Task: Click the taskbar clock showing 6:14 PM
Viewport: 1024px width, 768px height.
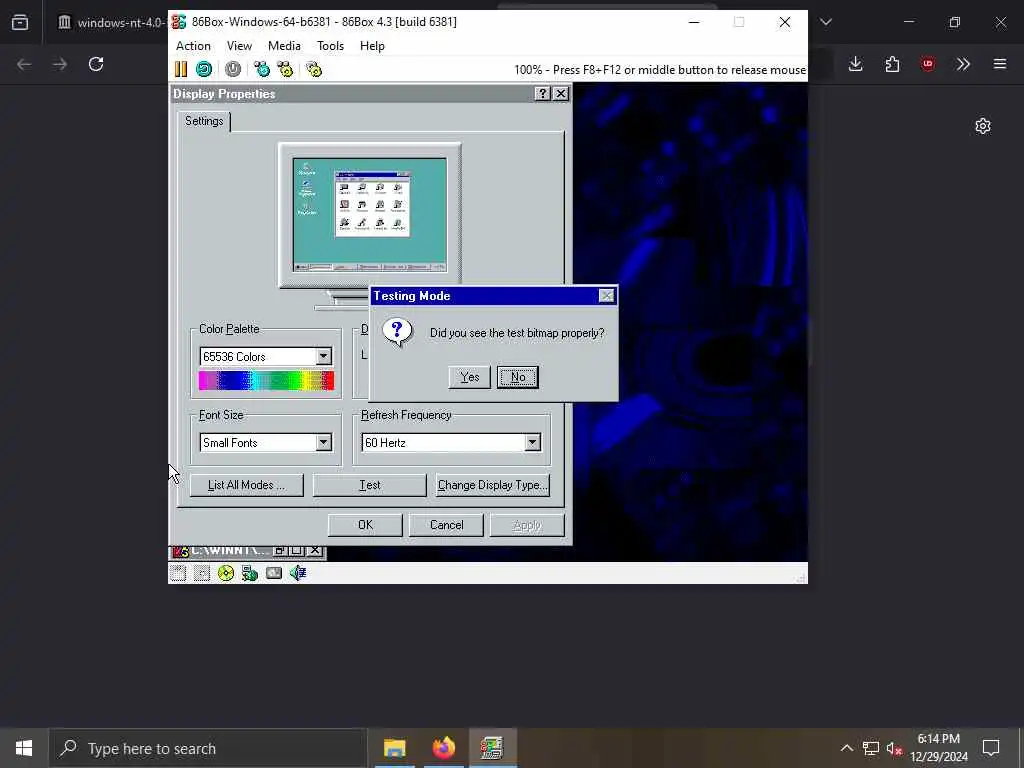Action: 938,748
